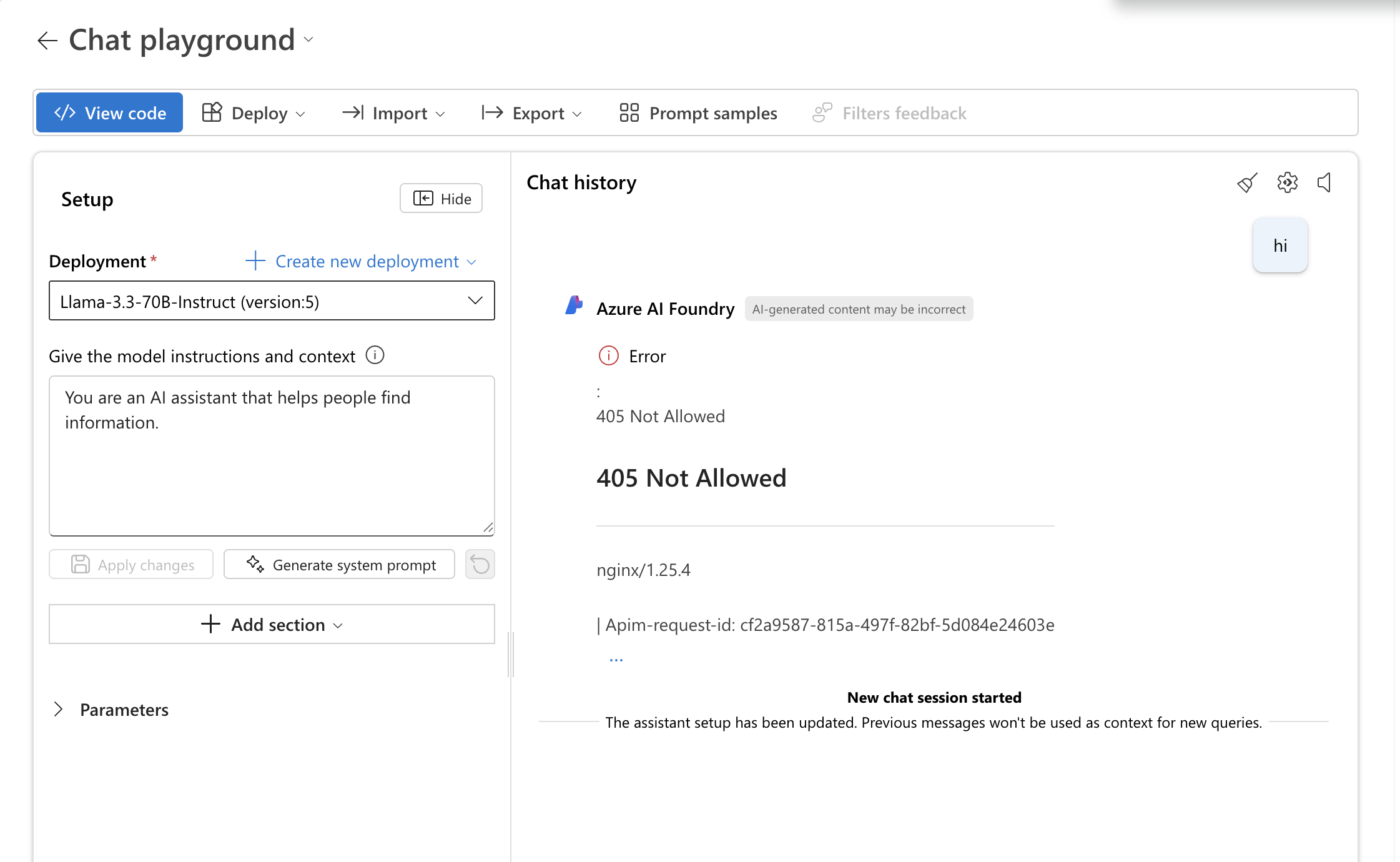Image resolution: width=1400 pixels, height=862 pixels.
Task: Click the 'nginx/1.25.4' text
Action: pos(644,570)
